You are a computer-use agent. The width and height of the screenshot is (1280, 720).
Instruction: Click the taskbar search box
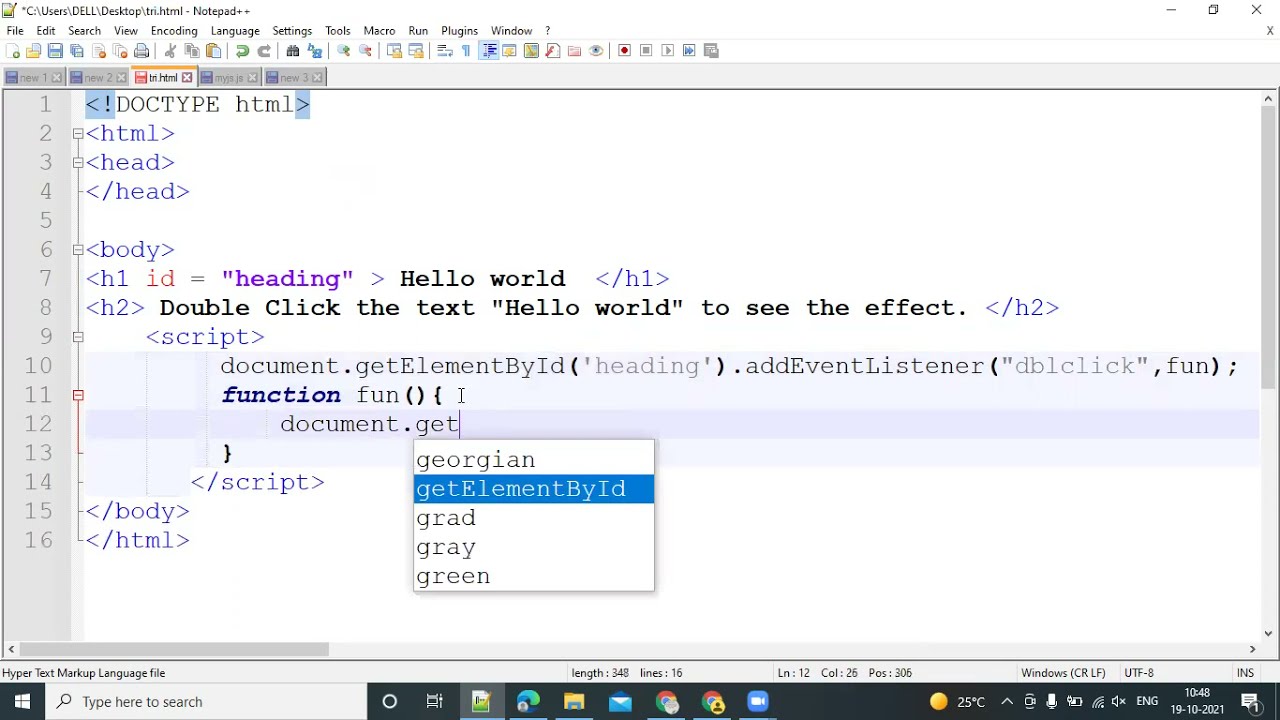(206, 702)
